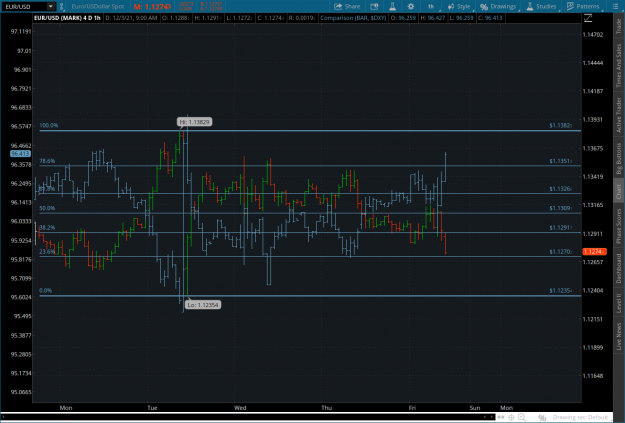The width and height of the screenshot is (625, 423).
Task: Open the Level II side tab
Action: coord(619,303)
